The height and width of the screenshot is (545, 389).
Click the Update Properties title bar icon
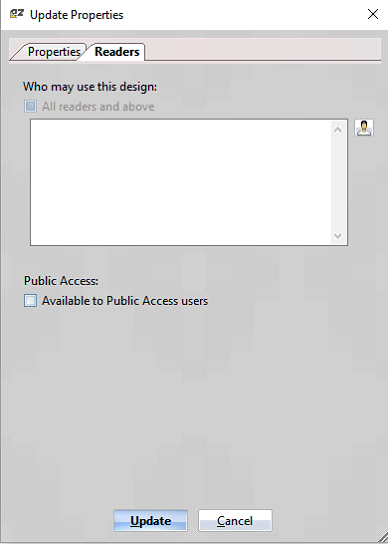click(17, 14)
